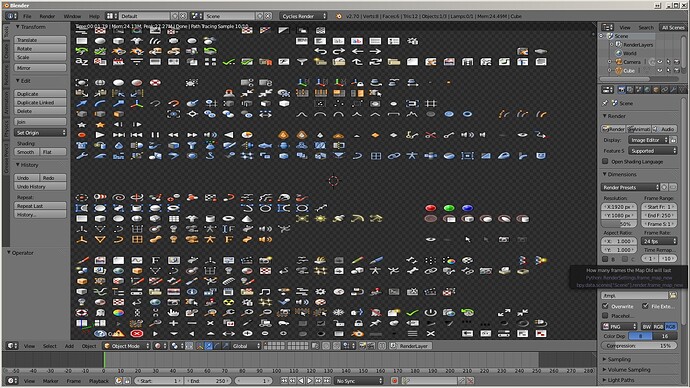Viewport: 690px width, 388px height.
Task: Click the Audio render button
Action: 664,129
